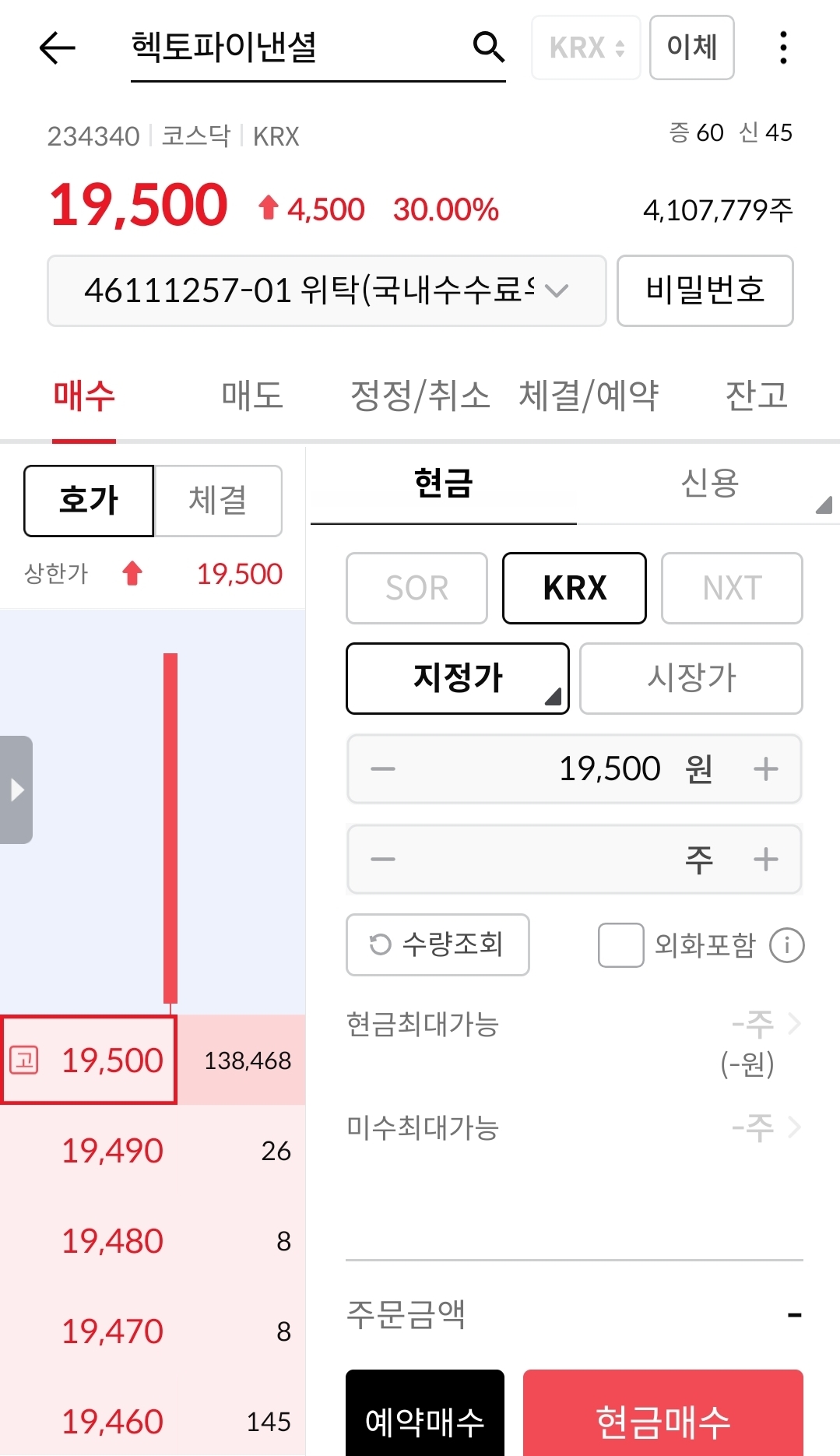Tap the info icon beside 외화포함
This screenshot has height=1456, width=840.
pyautogui.click(x=786, y=945)
